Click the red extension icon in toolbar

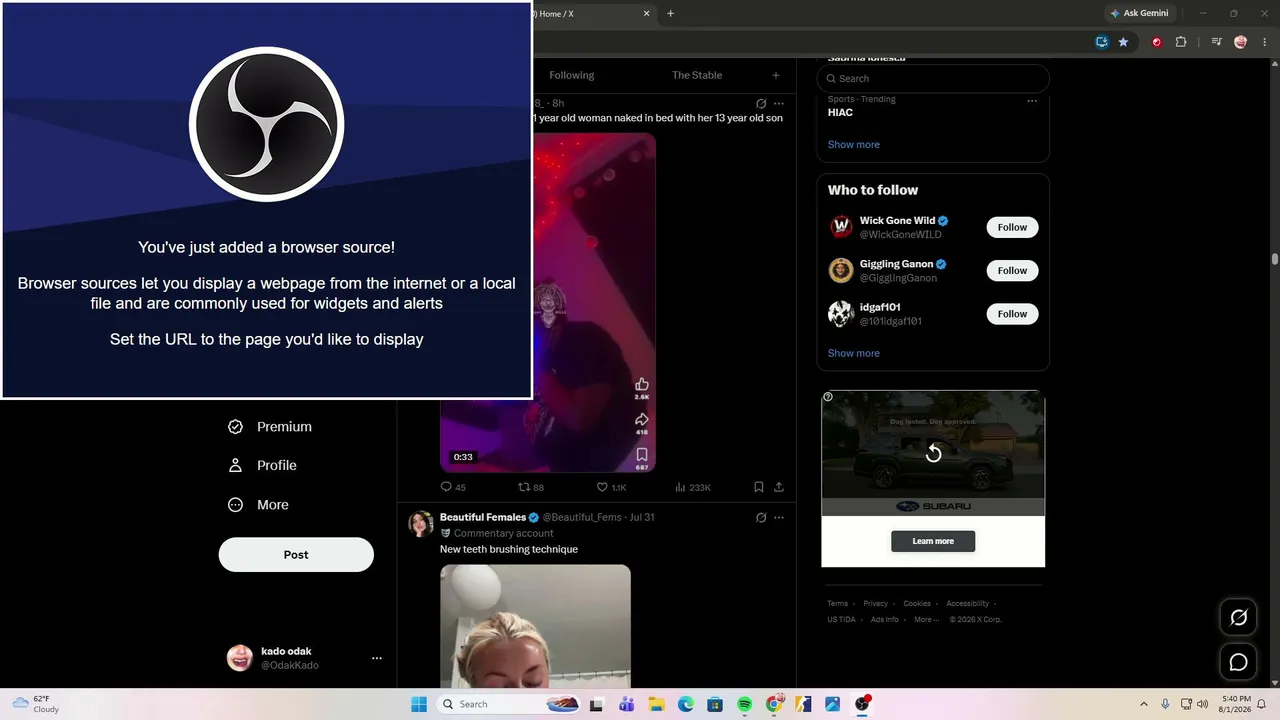tap(1157, 42)
